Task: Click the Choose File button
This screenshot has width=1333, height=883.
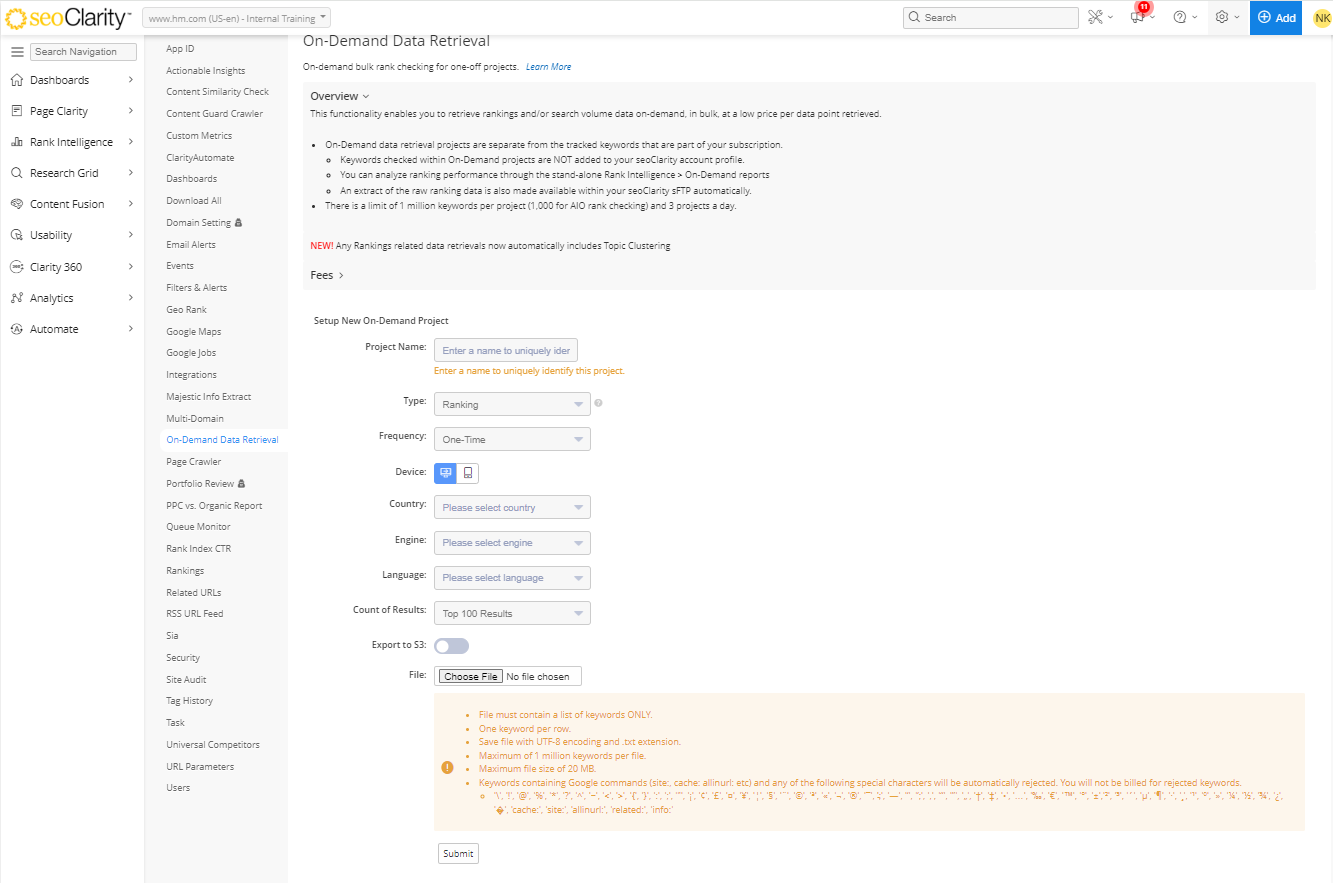Action: click(x=470, y=677)
